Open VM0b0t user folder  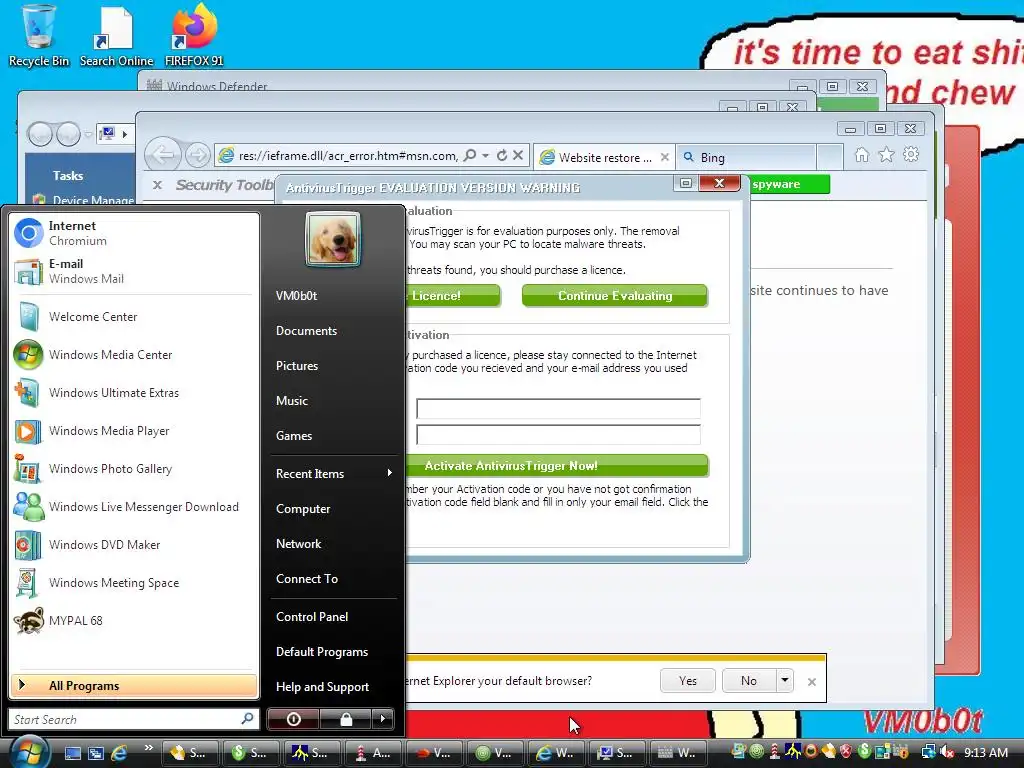[x=296, y=296]
